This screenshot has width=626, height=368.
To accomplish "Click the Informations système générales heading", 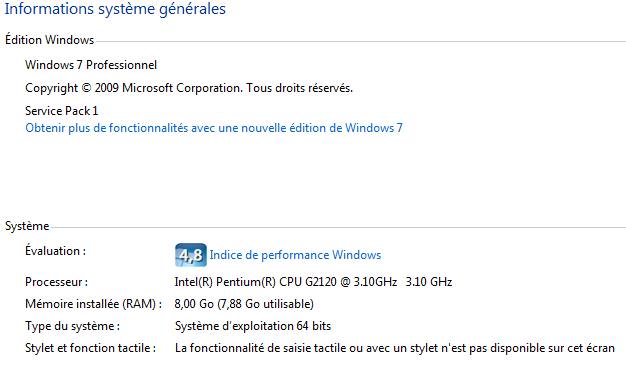I will 115,9.
